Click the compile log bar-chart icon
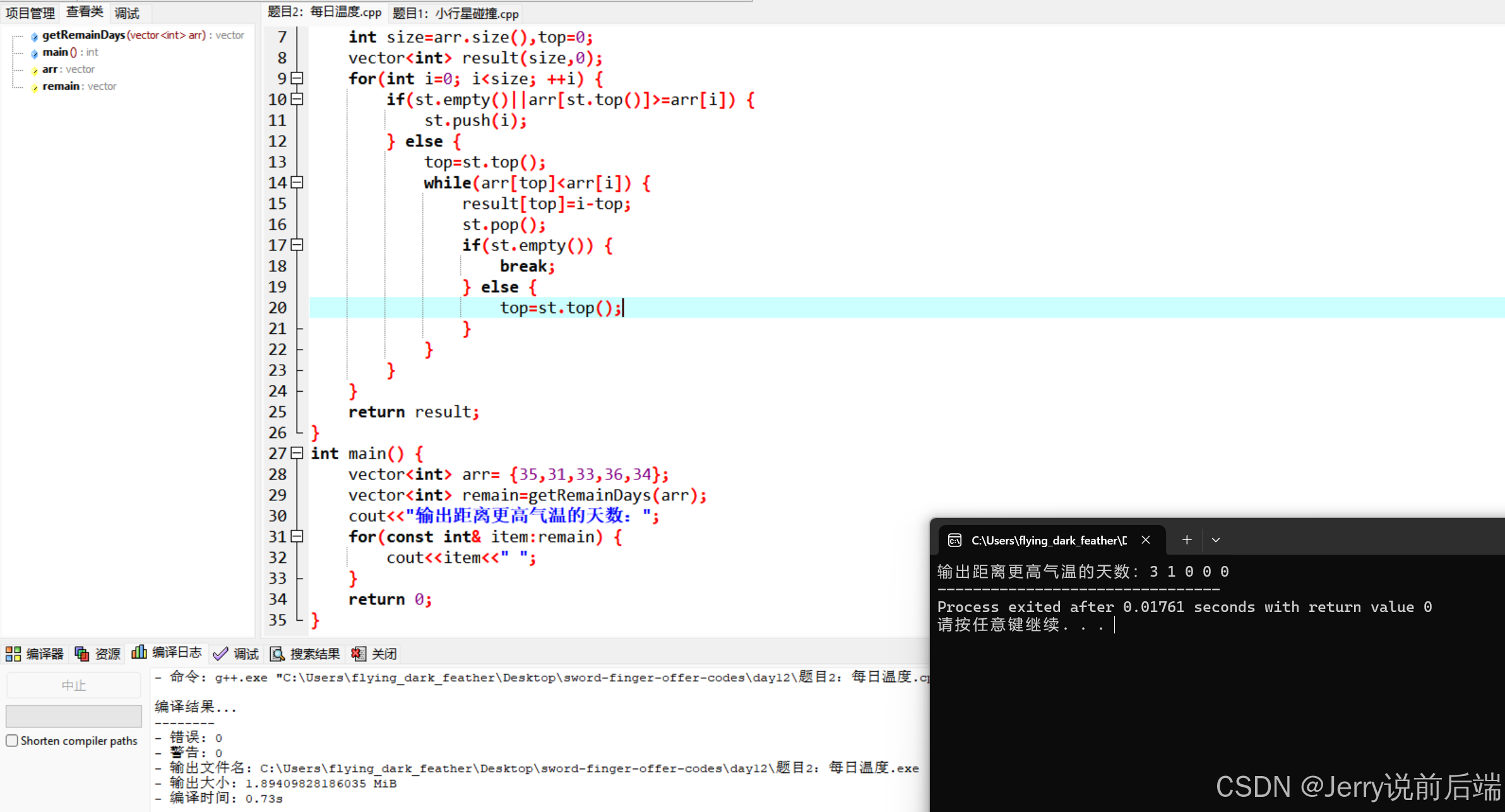This screenshot has height=812, width=1505. (x=139, y=653)
